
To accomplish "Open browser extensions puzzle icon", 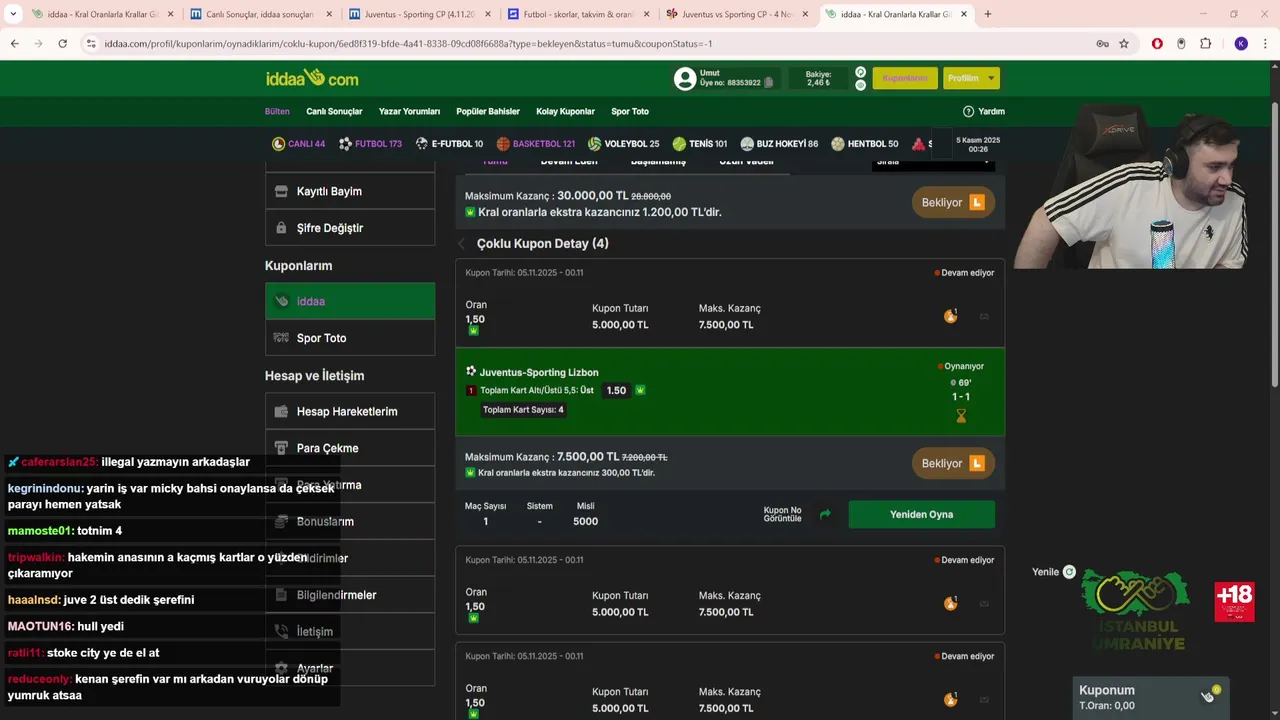I will (1205, 44).
